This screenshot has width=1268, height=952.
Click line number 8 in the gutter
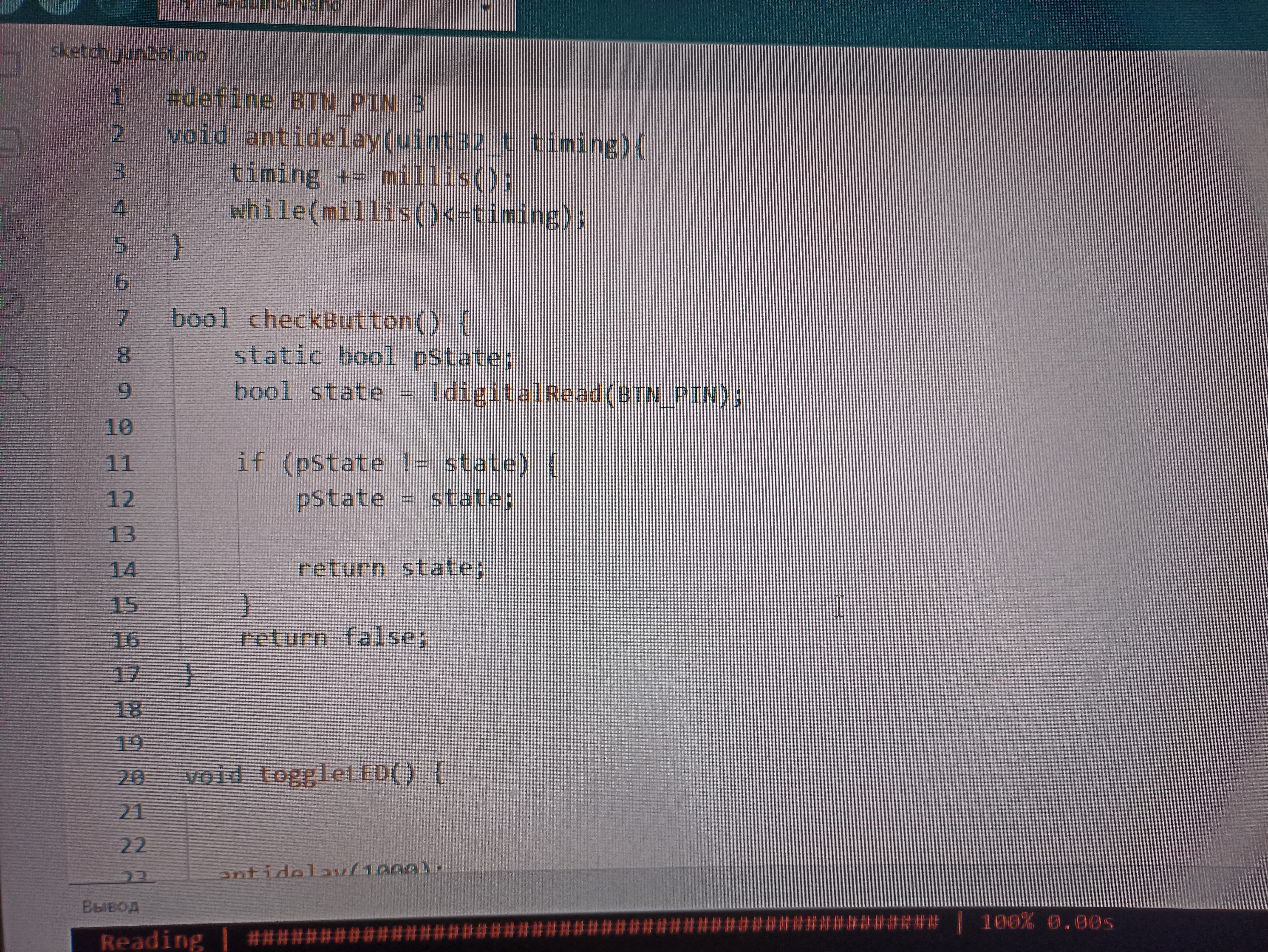click(124, 355)
